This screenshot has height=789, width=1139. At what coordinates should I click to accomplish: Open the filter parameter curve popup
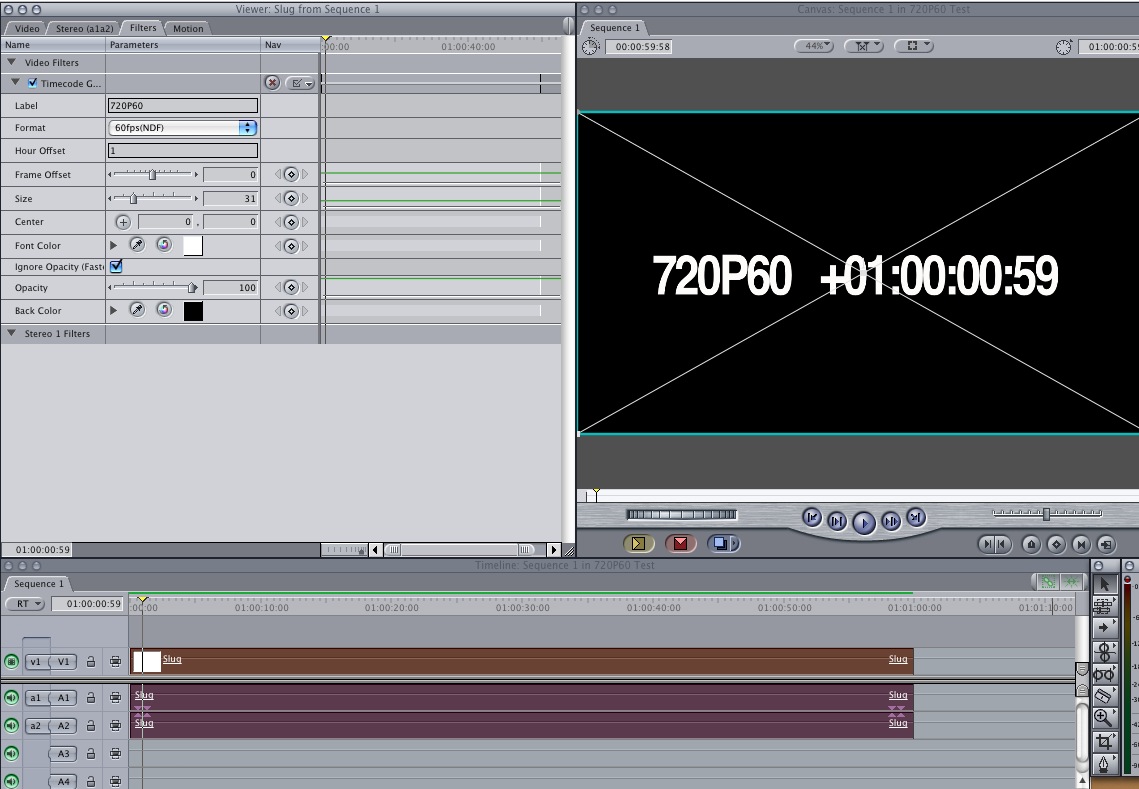(x=300, y=83)
